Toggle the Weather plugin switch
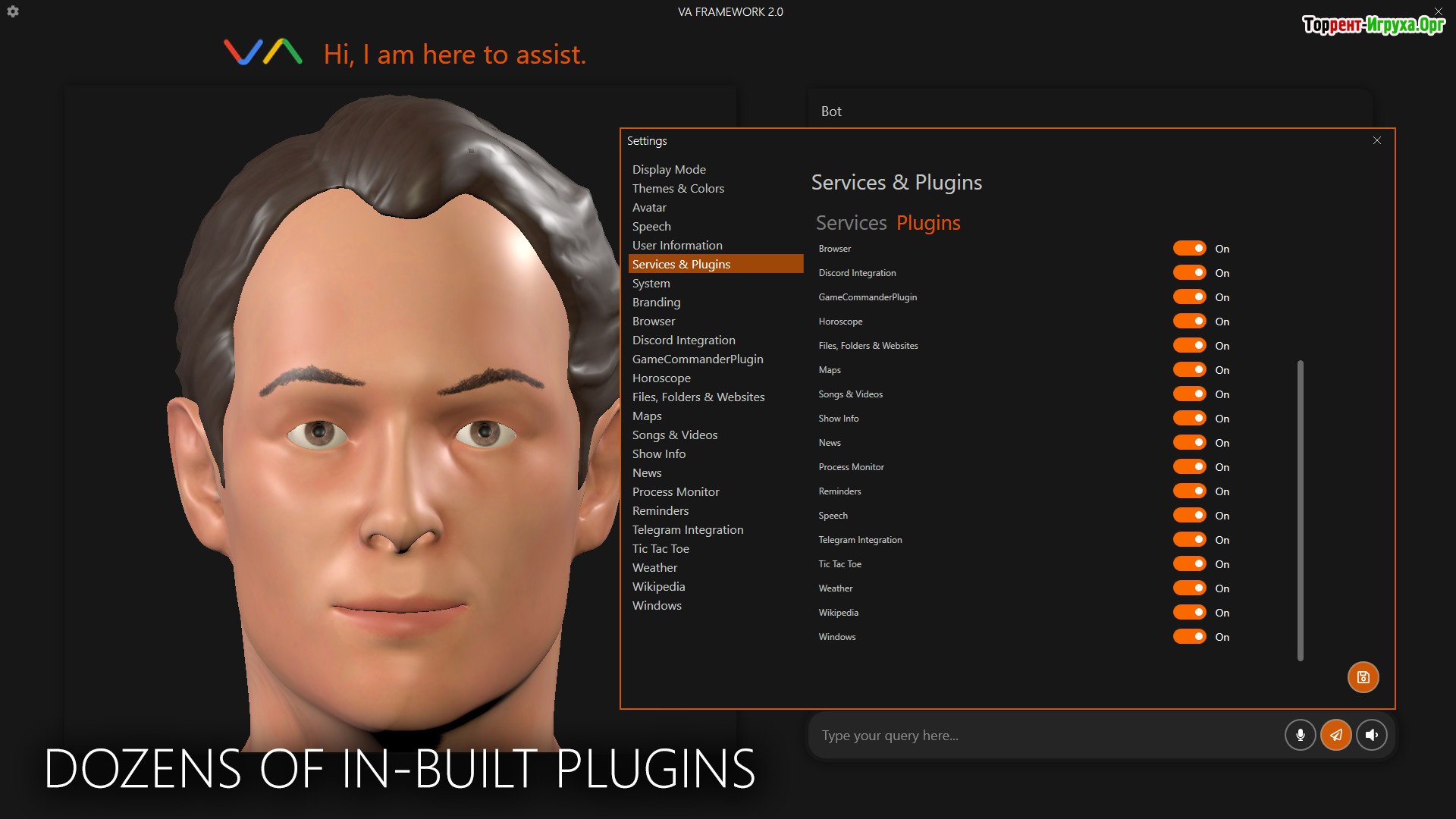Viewport: 1456px width, 819px height. [x=1189, y=588]
